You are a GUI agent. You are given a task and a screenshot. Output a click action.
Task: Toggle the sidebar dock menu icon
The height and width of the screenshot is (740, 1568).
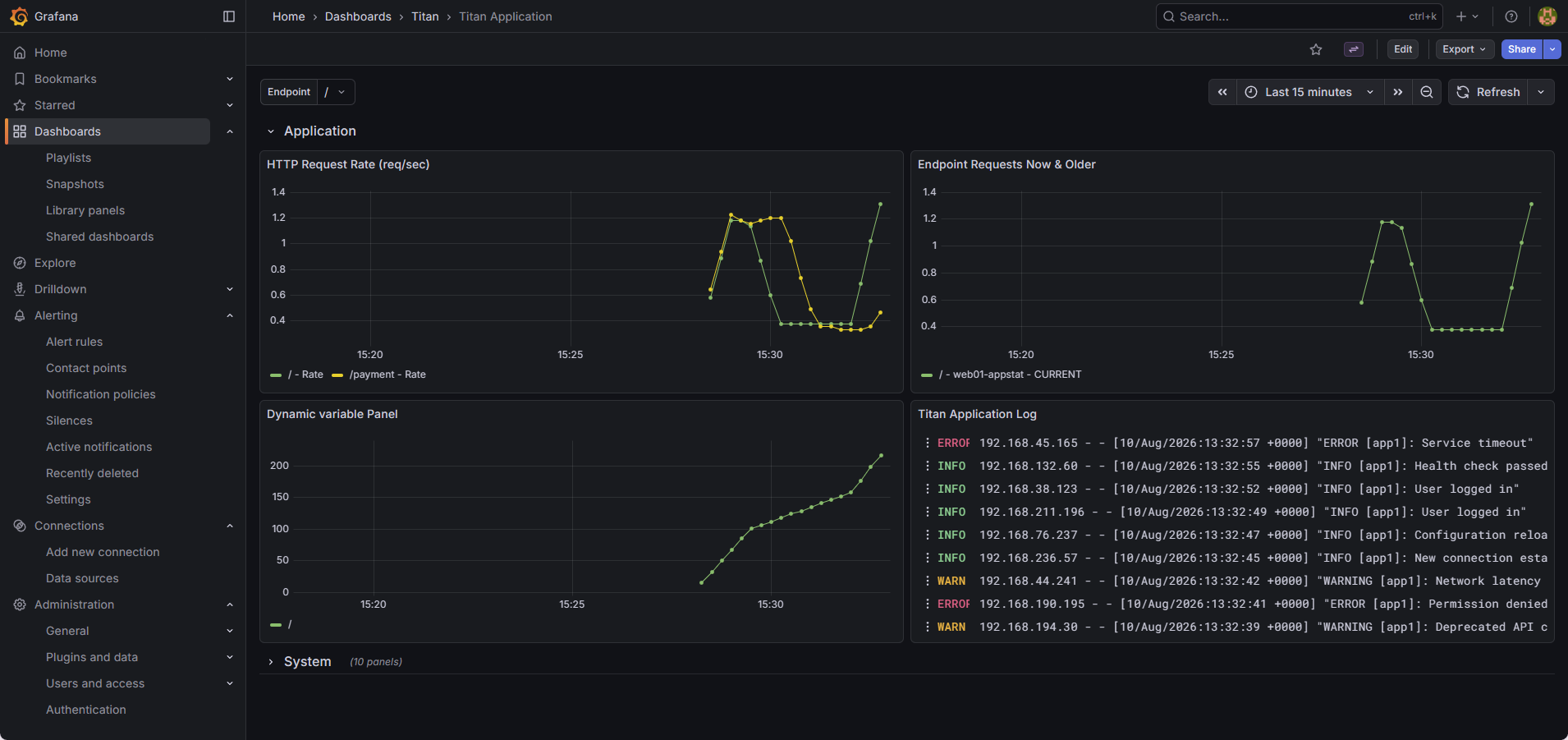(229, 16)
